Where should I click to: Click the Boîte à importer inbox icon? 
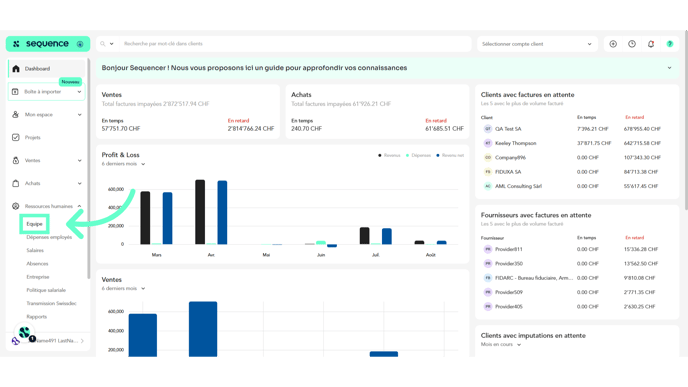coord(15,92)
